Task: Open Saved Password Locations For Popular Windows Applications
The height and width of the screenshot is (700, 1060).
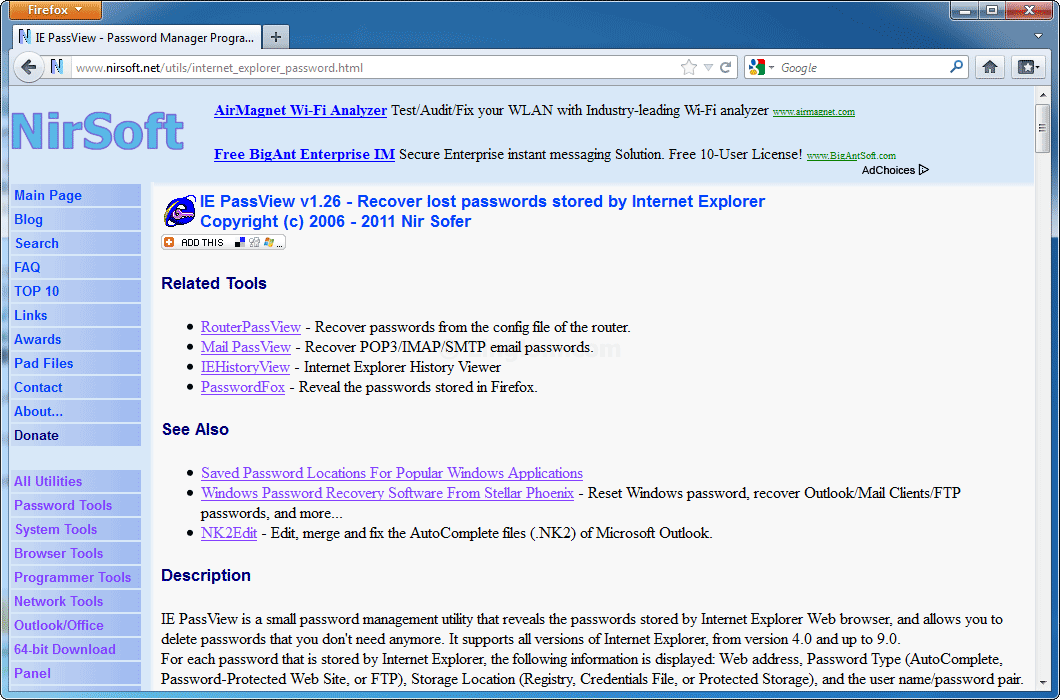Action: (391, 473)
